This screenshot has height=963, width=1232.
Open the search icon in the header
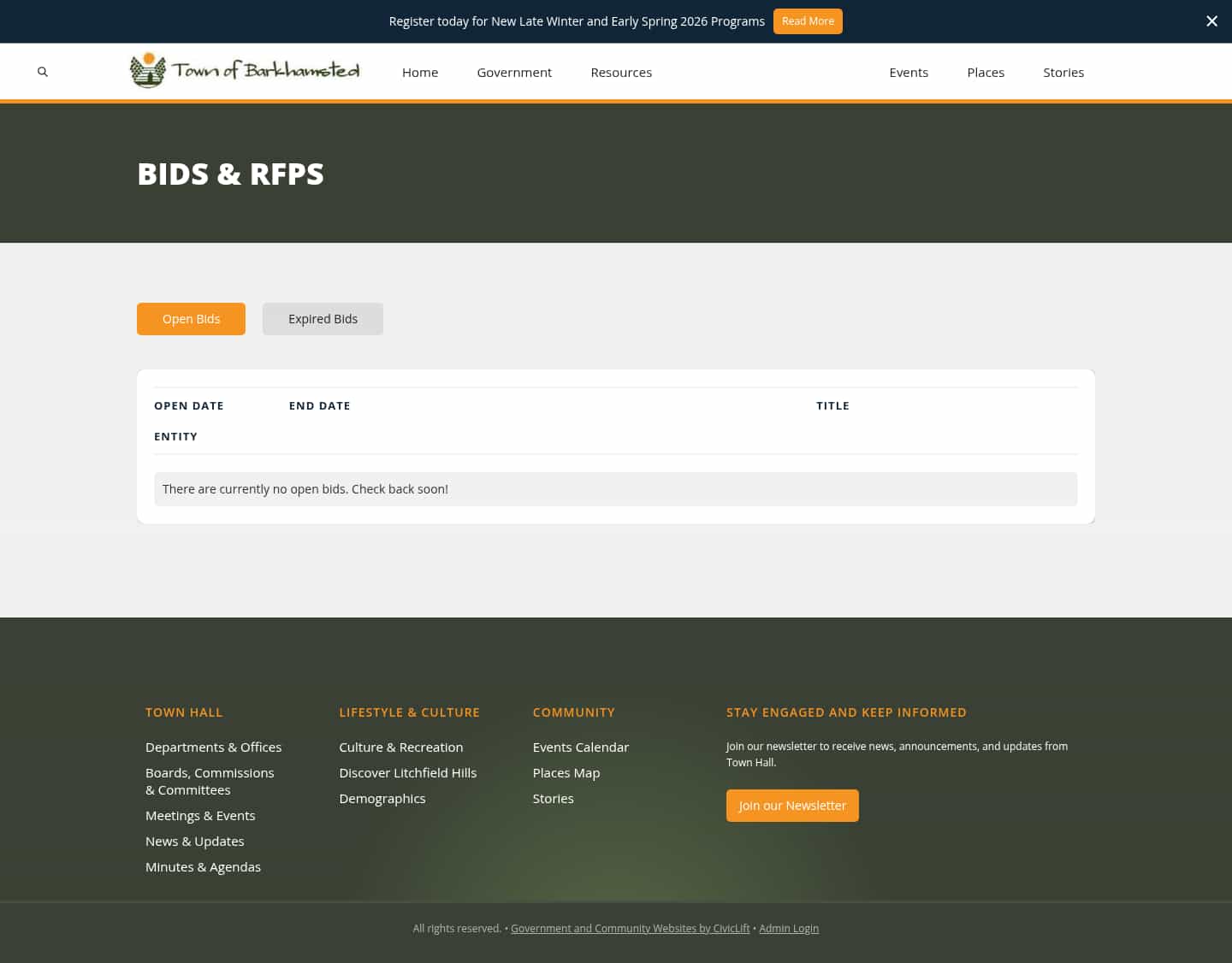click(43, 72)
